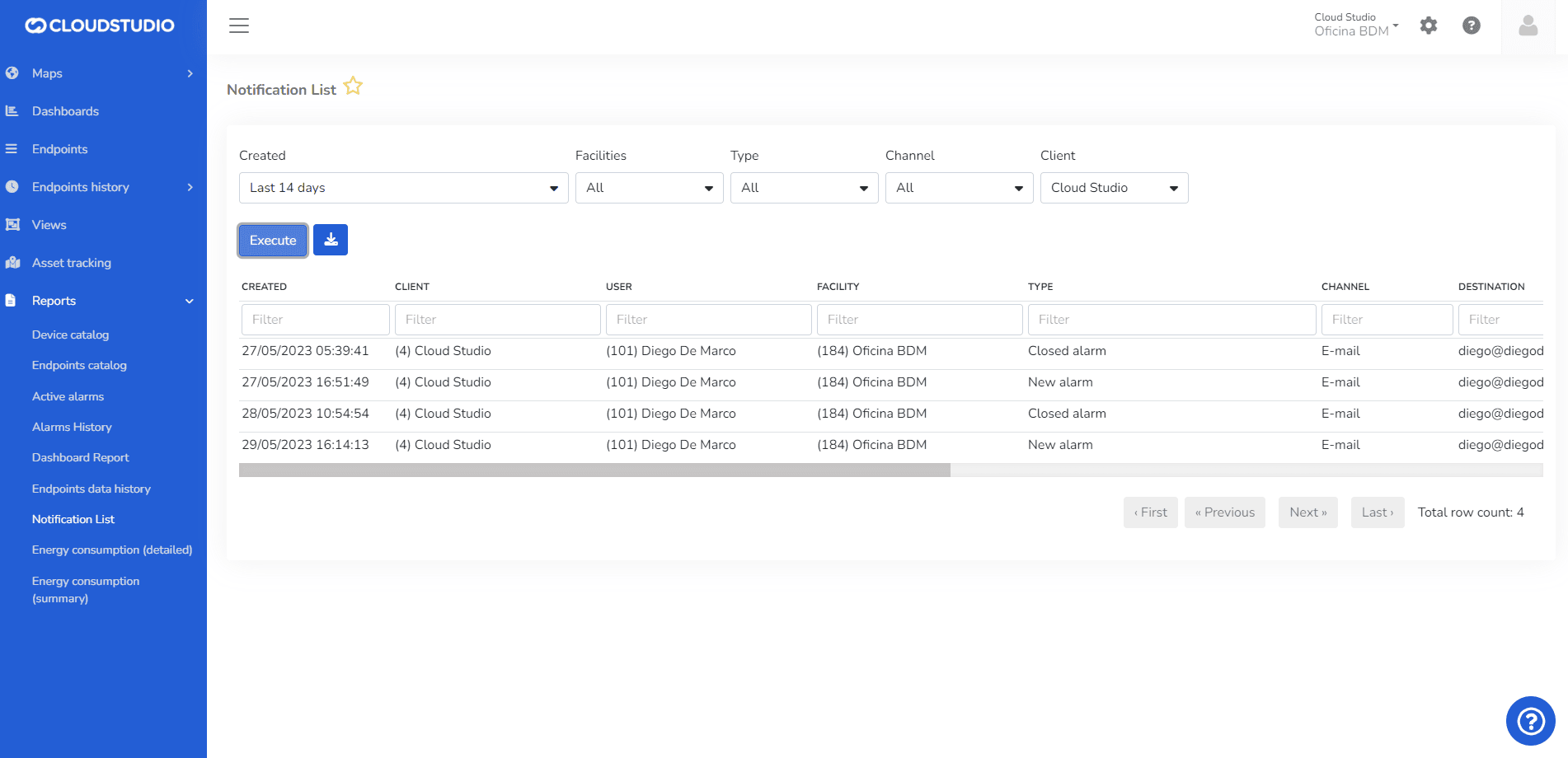The height and width of the screenshot is (758, 1568).
Task: Sort by the CREATED column header
Action: (x=264, y=287)
